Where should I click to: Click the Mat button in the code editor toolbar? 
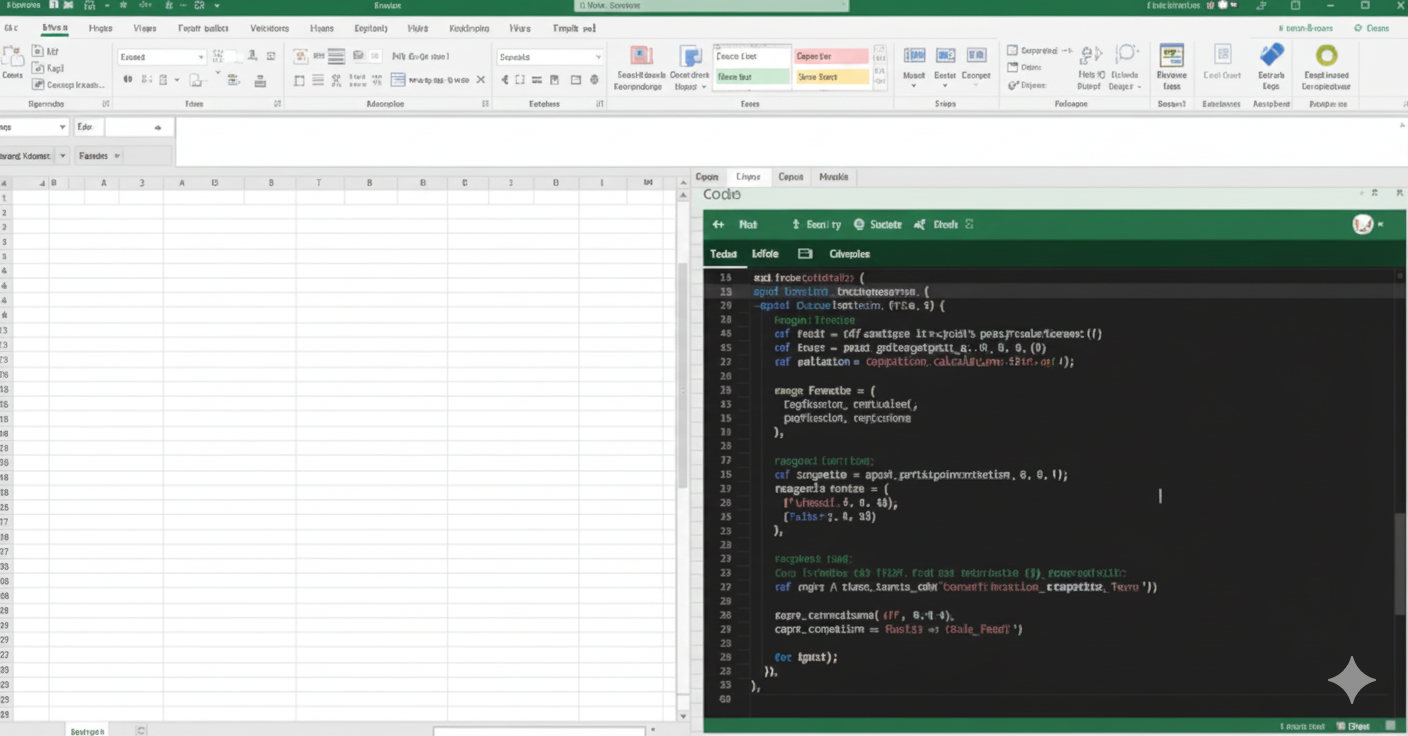click(747, 224)
